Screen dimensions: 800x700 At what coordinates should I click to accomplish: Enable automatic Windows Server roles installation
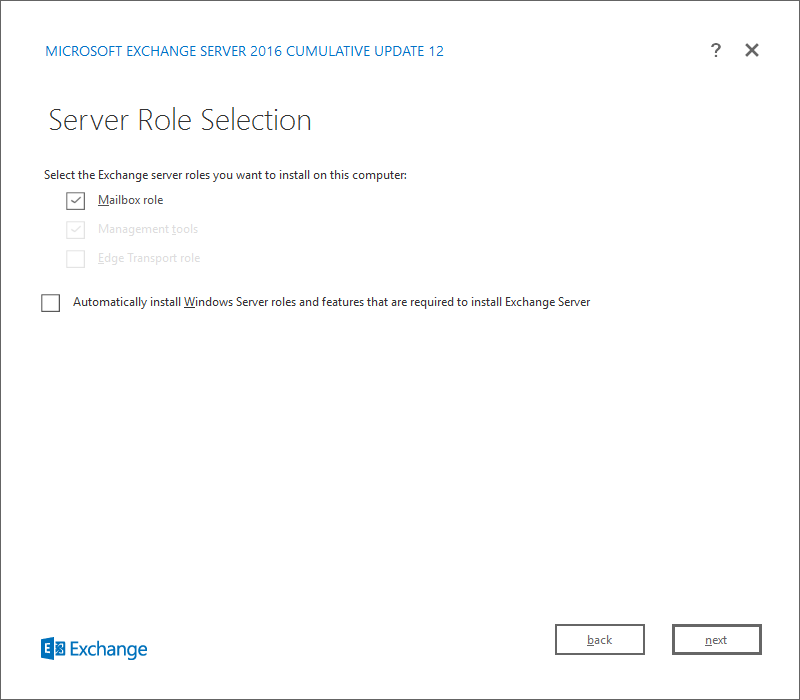(x=51, y=303)
